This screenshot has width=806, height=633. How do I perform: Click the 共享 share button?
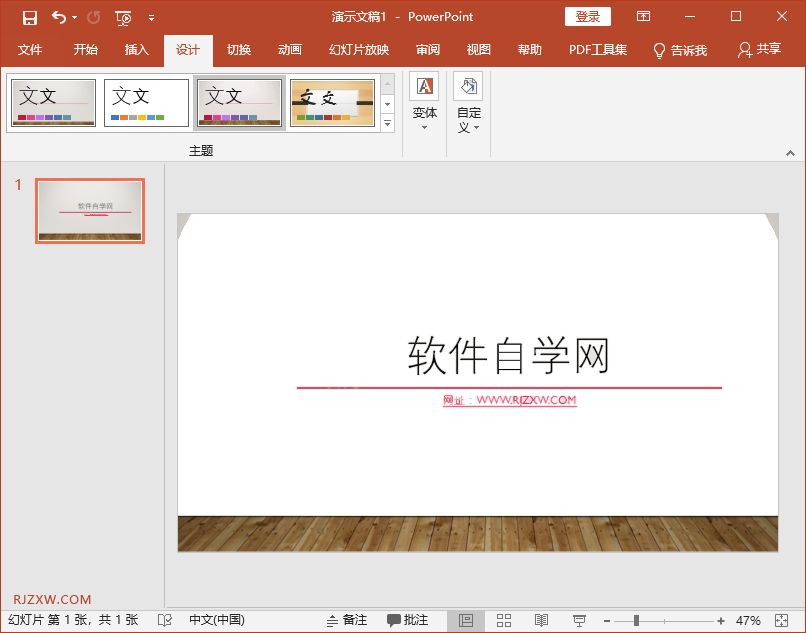point(758,50)
